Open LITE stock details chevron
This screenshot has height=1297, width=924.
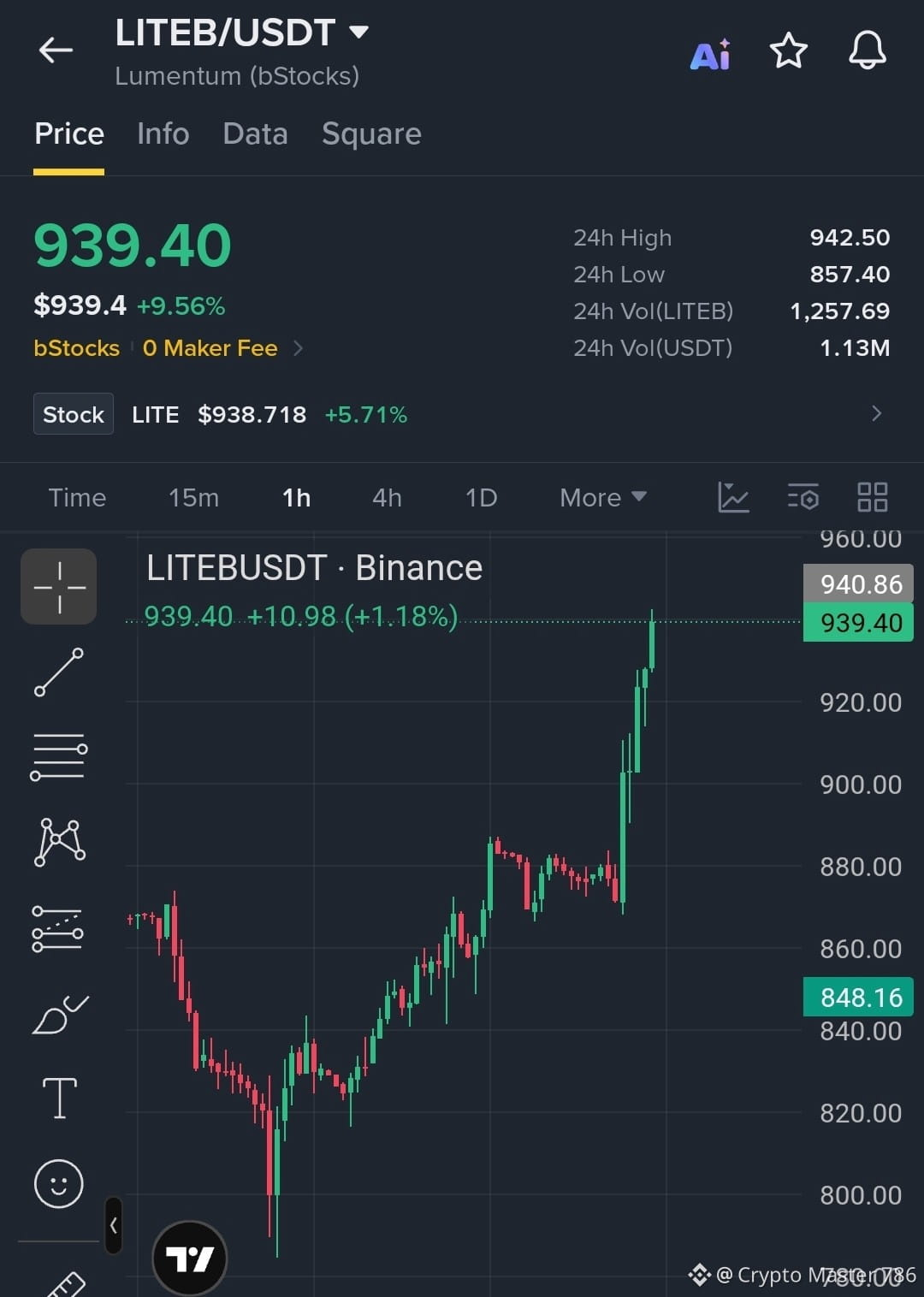click(876, 414)
